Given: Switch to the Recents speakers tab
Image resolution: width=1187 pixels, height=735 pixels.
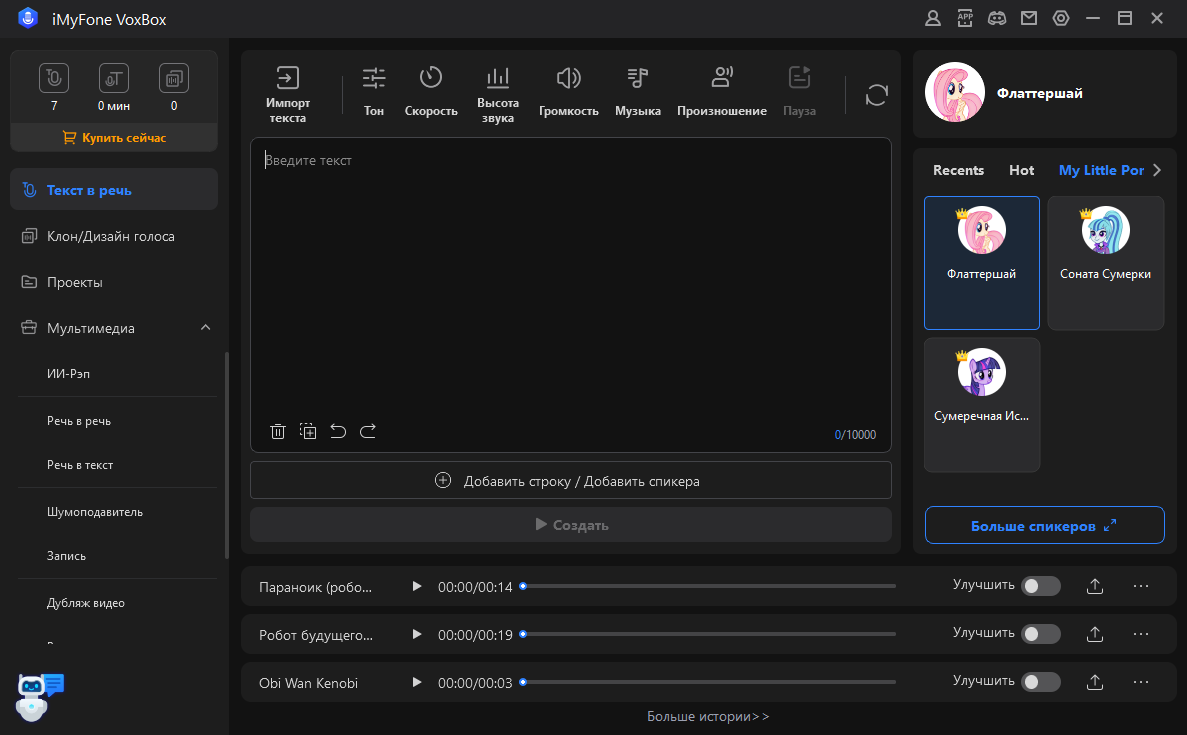Looking at the screenshot, I should [958, 170].
